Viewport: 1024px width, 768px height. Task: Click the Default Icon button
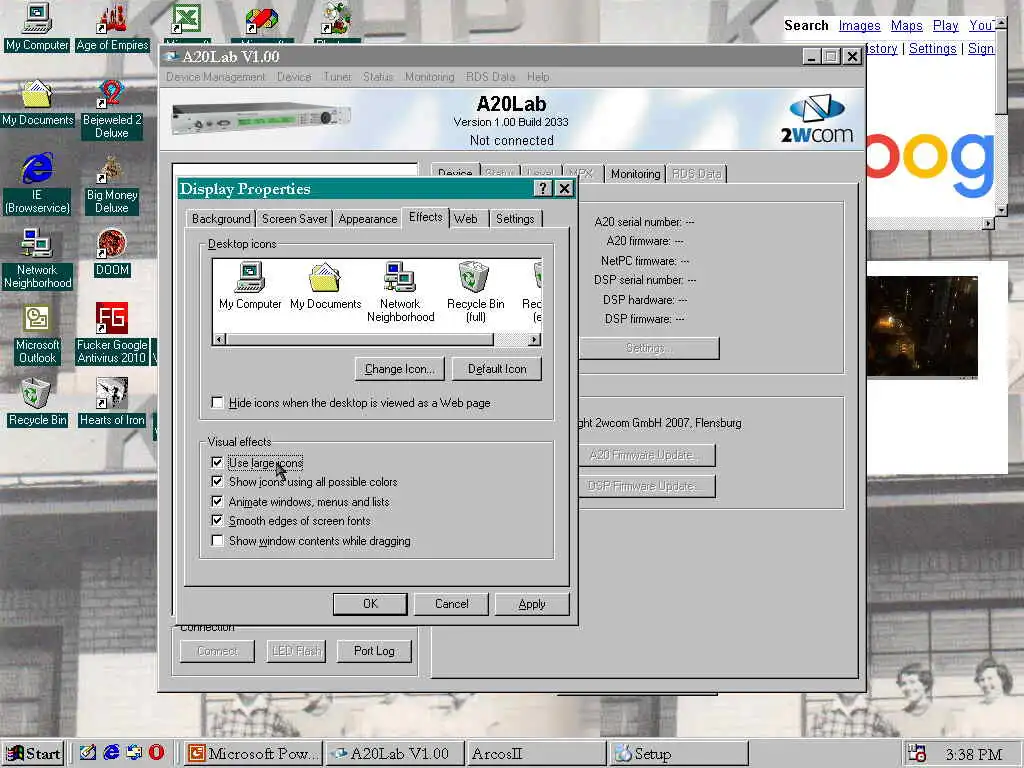(497, 369)
